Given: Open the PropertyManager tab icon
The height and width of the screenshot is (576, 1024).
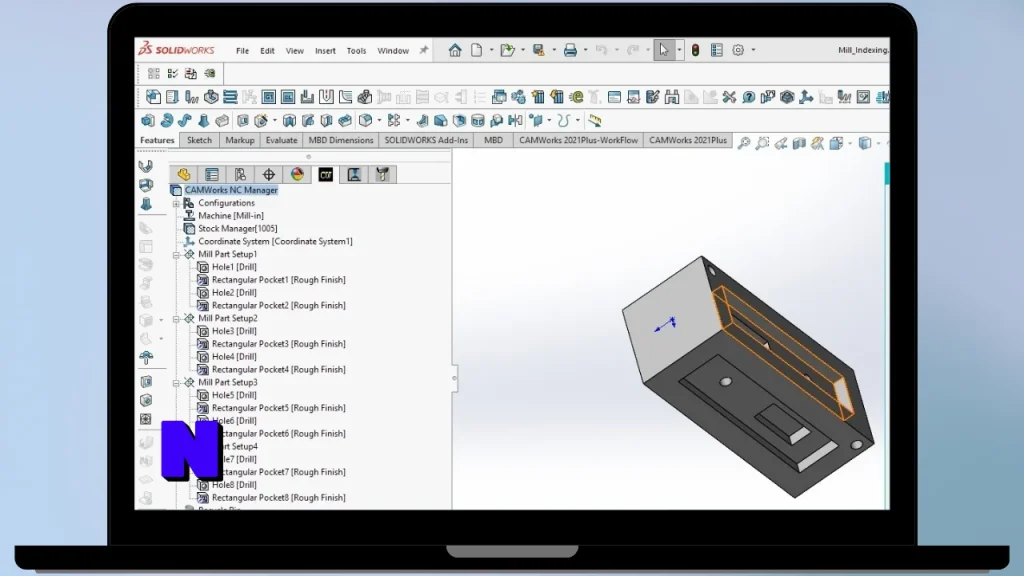Looking at the screenshot, I should pyautogui.click(x=212, y=174).
